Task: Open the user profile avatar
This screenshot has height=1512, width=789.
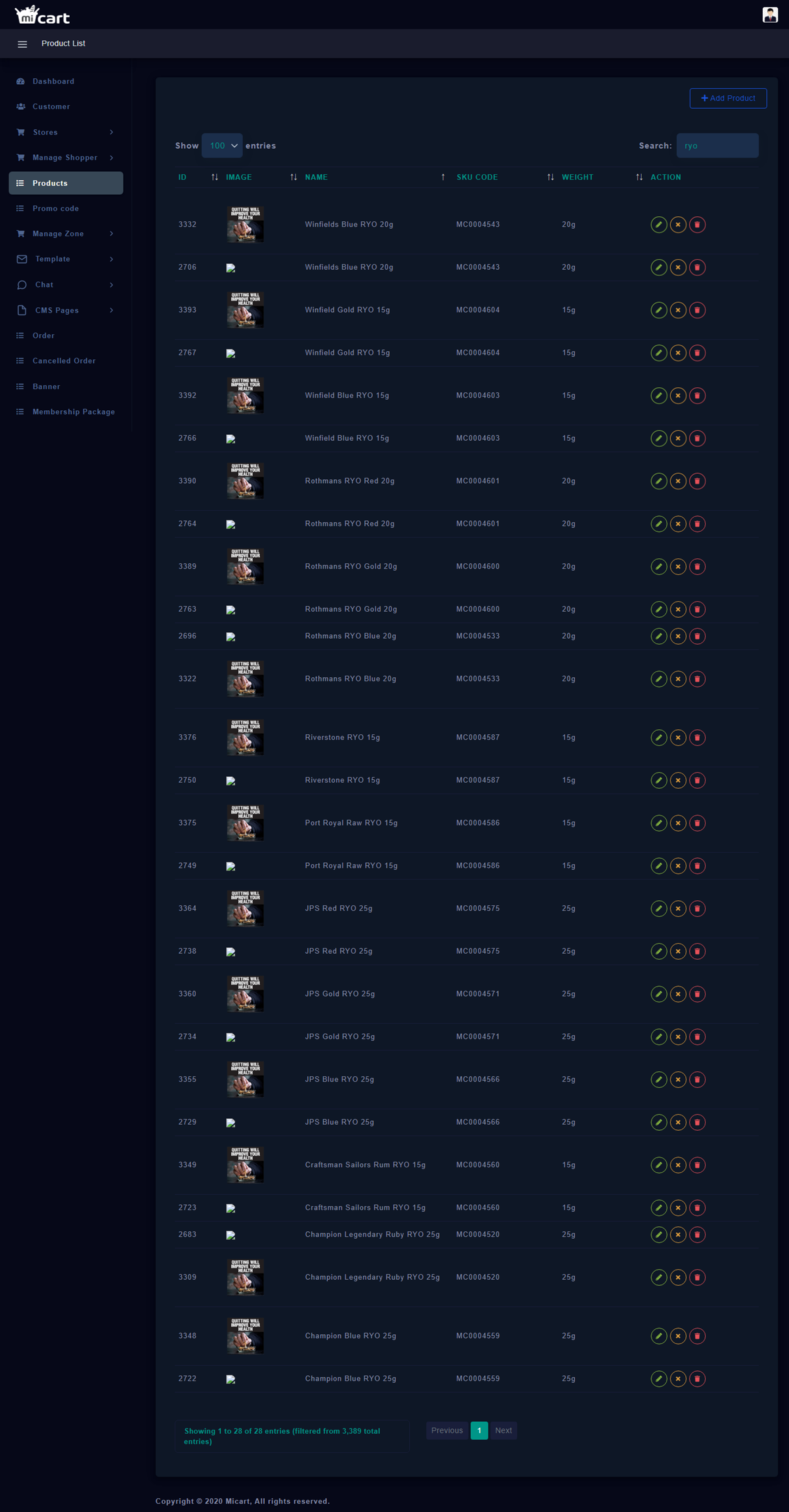Action: pos(770,15)
